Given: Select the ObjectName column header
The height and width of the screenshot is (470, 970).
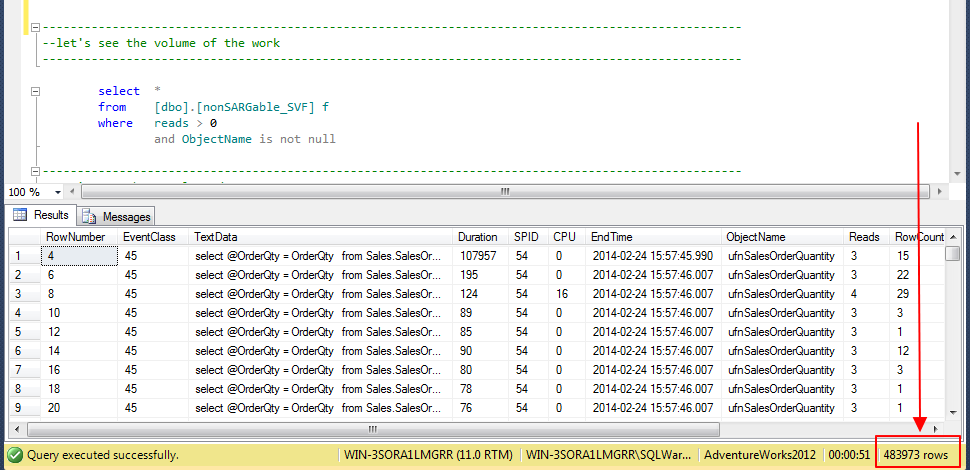Looking at the screenshot, I should (x=757, y=237).
